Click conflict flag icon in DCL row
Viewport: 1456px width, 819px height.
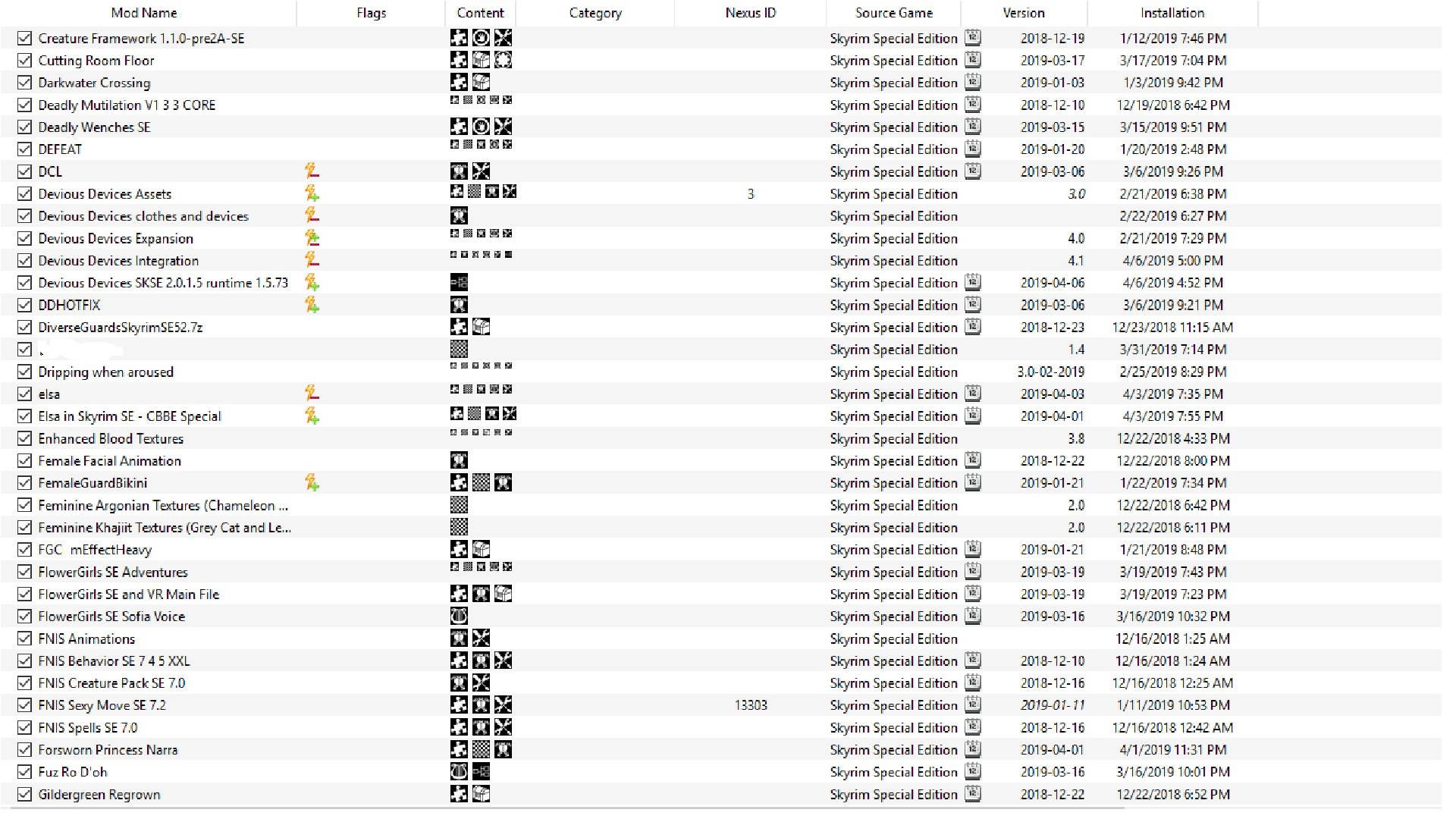click(312, 171)
